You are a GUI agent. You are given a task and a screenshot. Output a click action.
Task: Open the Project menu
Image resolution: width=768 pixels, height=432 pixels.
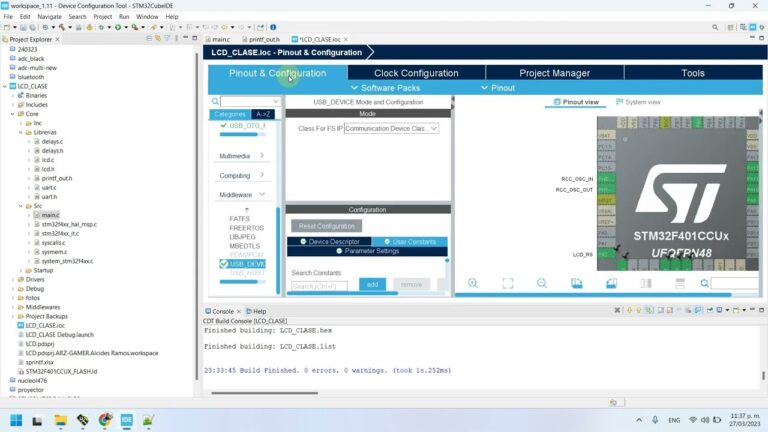coord(103,17)
